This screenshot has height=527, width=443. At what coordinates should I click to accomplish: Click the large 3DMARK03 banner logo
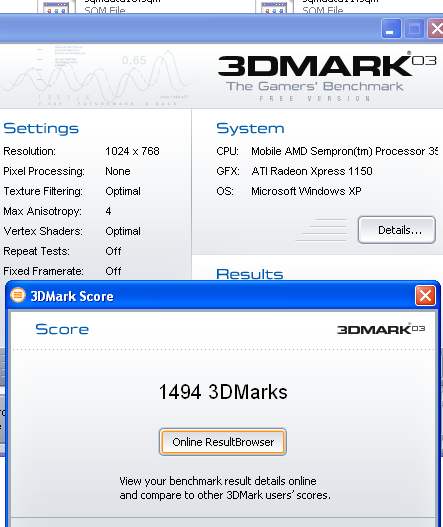pyautogui.click(x=327, y=66)
